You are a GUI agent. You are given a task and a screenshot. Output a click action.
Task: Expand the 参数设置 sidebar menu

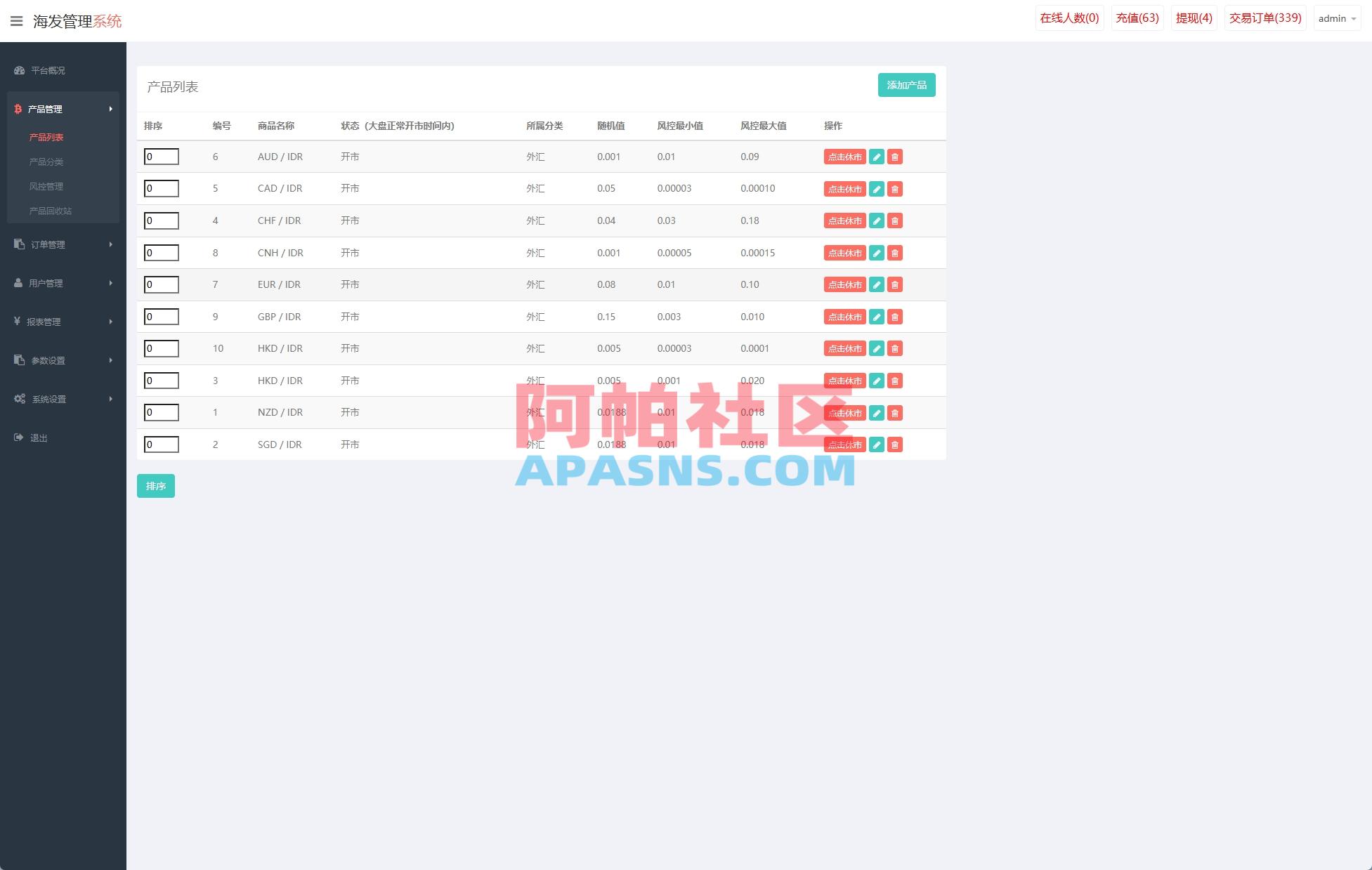click(x=63, y=360)
